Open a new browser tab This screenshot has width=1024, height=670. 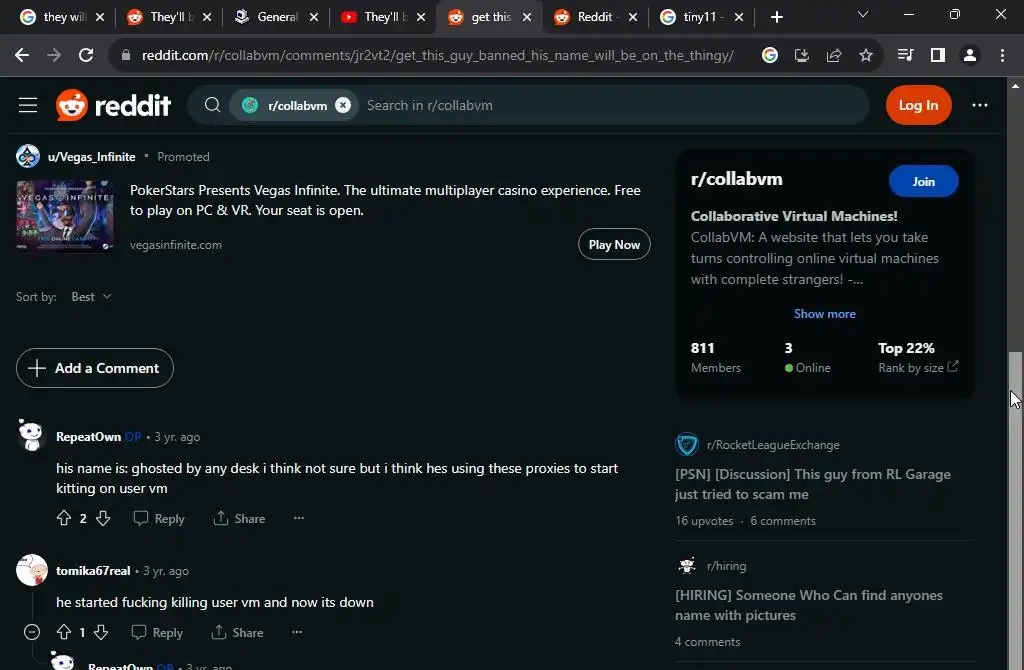(776, 17)
